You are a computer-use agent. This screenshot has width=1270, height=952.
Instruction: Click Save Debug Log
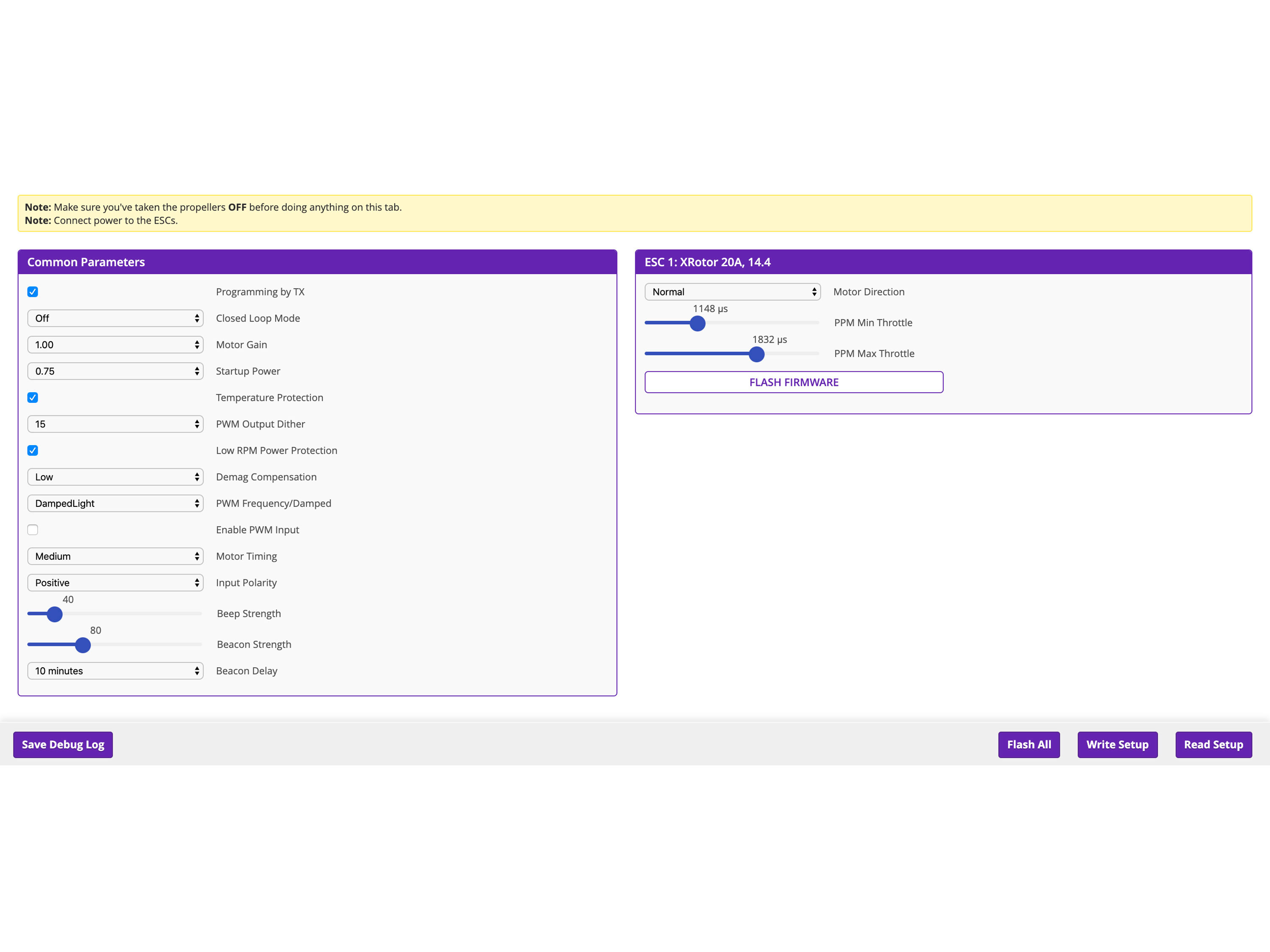(63, 744)
